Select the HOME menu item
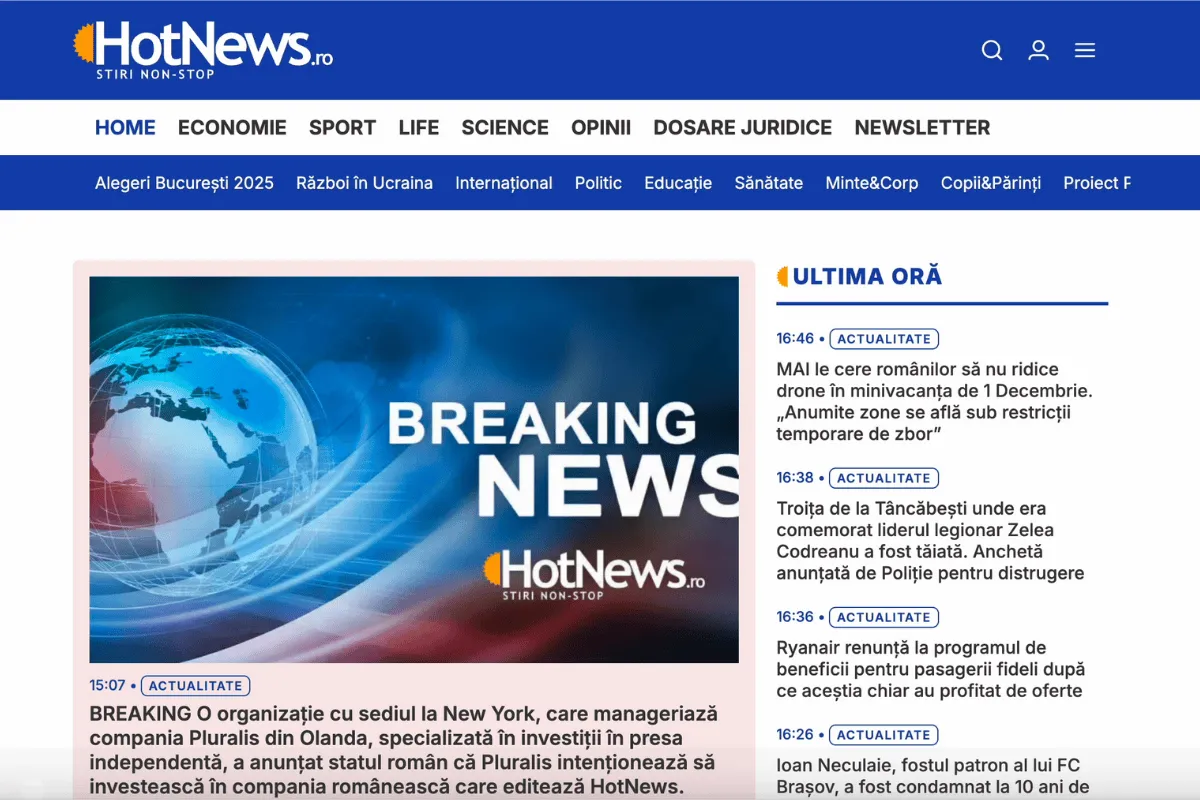The image size is (1200, 800). [x=125, y=128]
